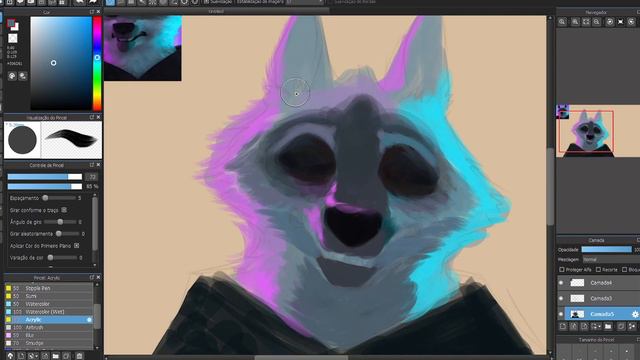Select the Smudge brush
Image resolution: width=640 pixels, height=360 pixels.
[49, 343]
